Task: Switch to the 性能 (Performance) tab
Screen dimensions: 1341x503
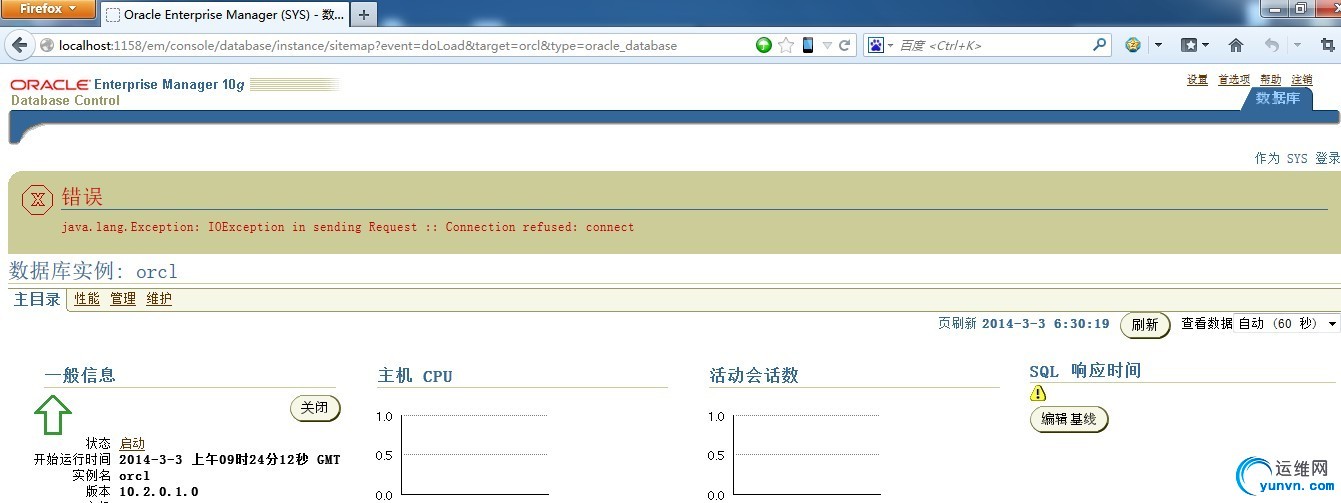Action: 87,299
